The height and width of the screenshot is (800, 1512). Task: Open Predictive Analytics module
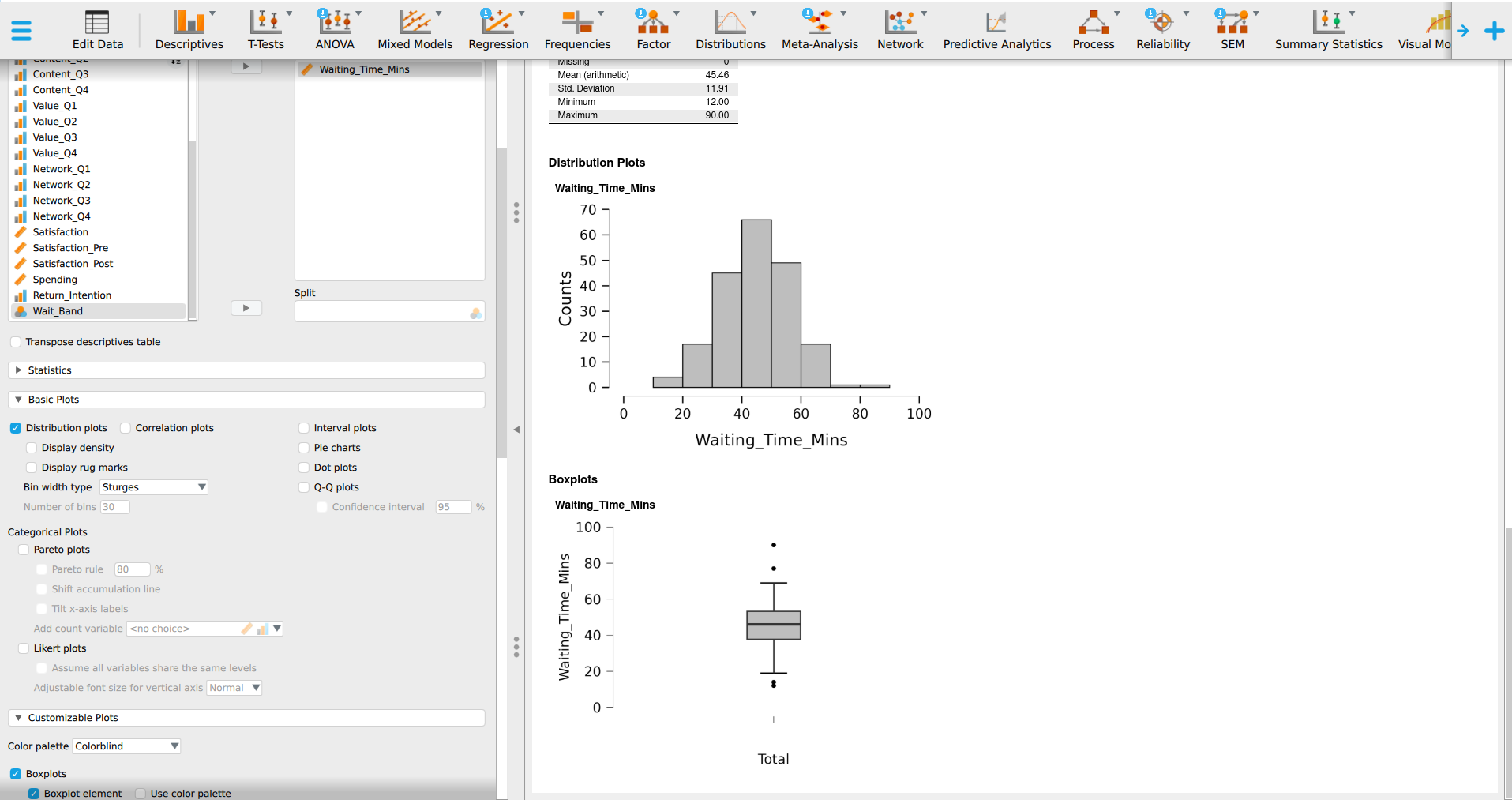997,30
